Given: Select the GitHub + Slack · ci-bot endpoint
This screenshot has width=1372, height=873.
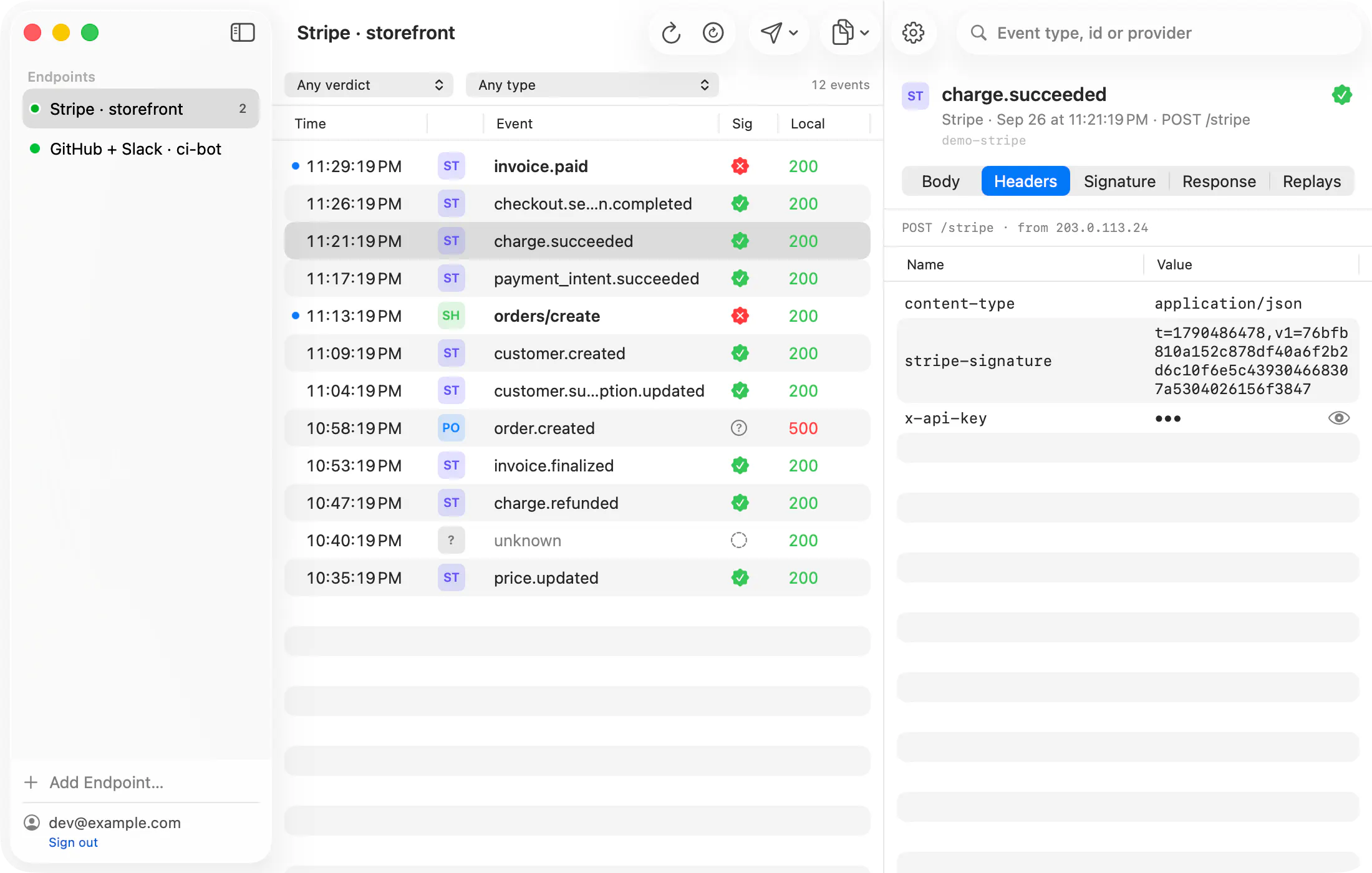Looking at the screenshot, I should [141, 148].
